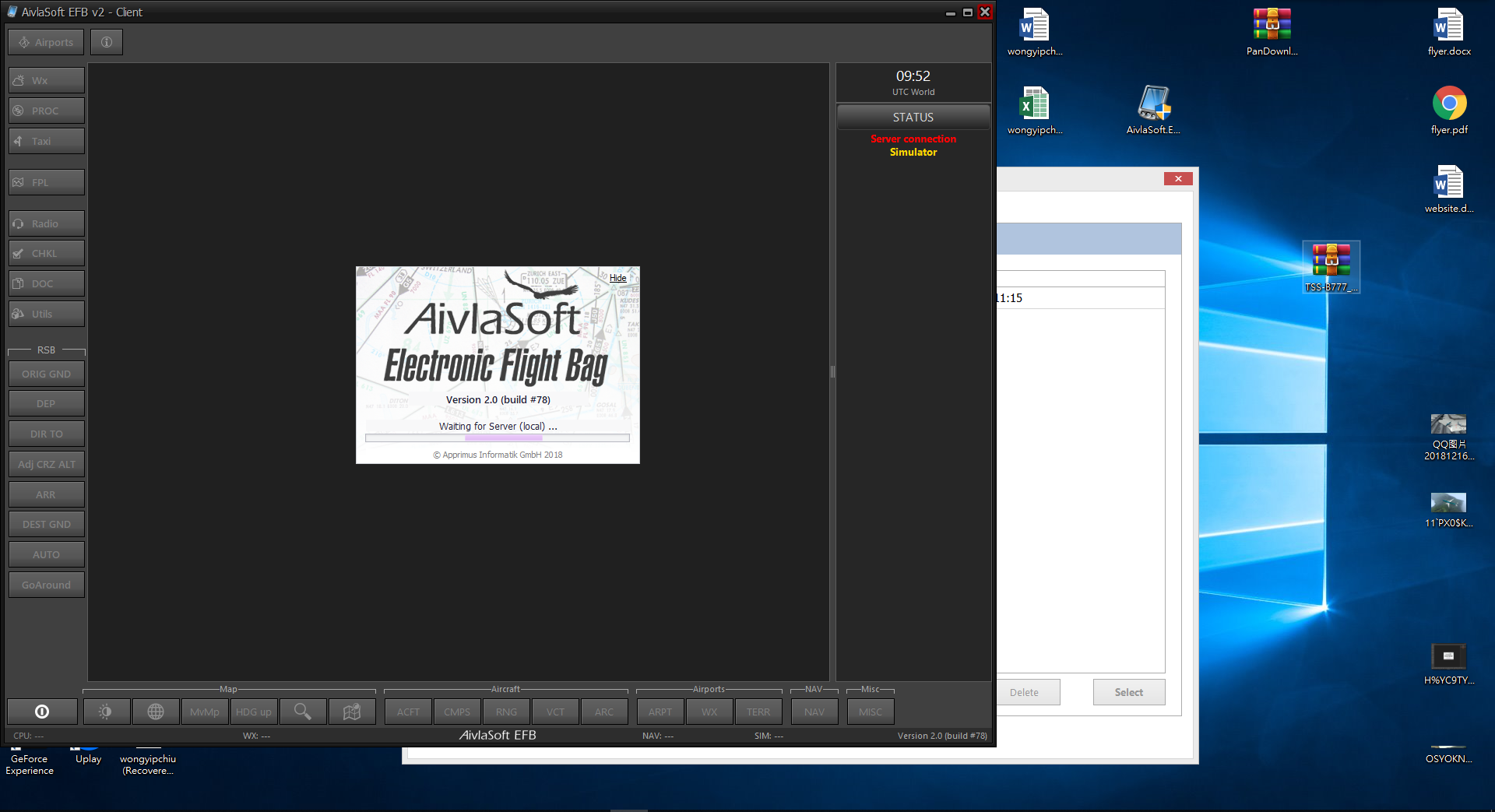Click the Waiting for Server progress bar
This screenshot has height=812, width=1495.
point(498,438)
